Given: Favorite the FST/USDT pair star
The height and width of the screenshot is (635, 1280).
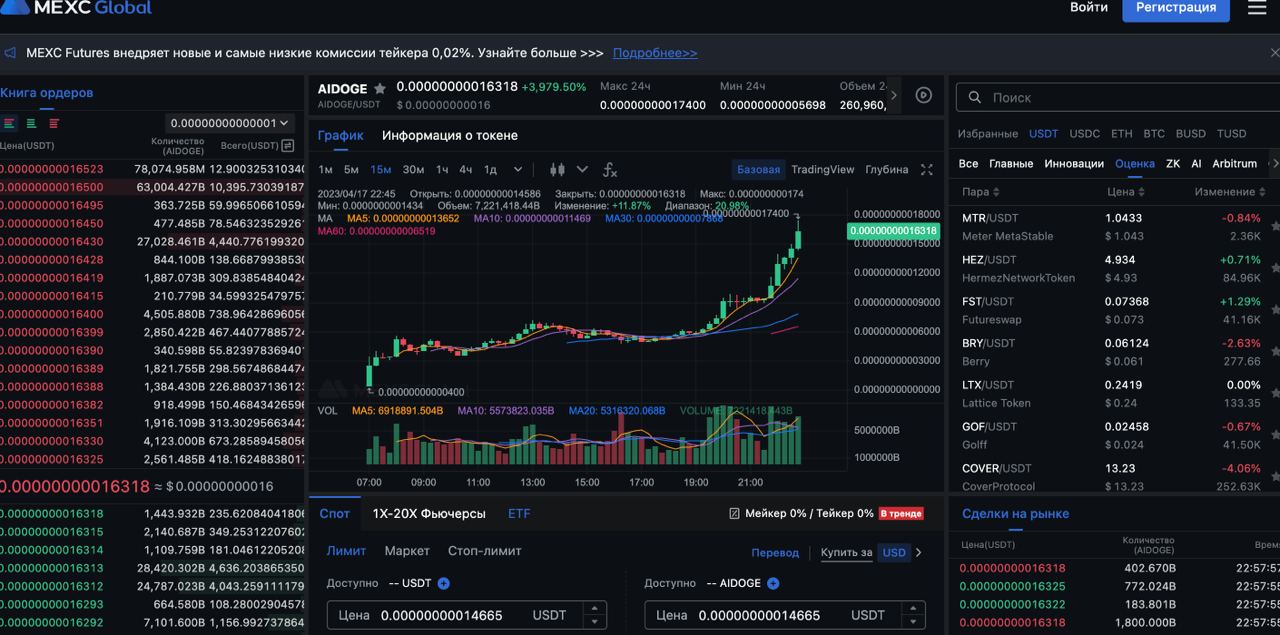Looking at the screenshot, I should coord(1275,310).
